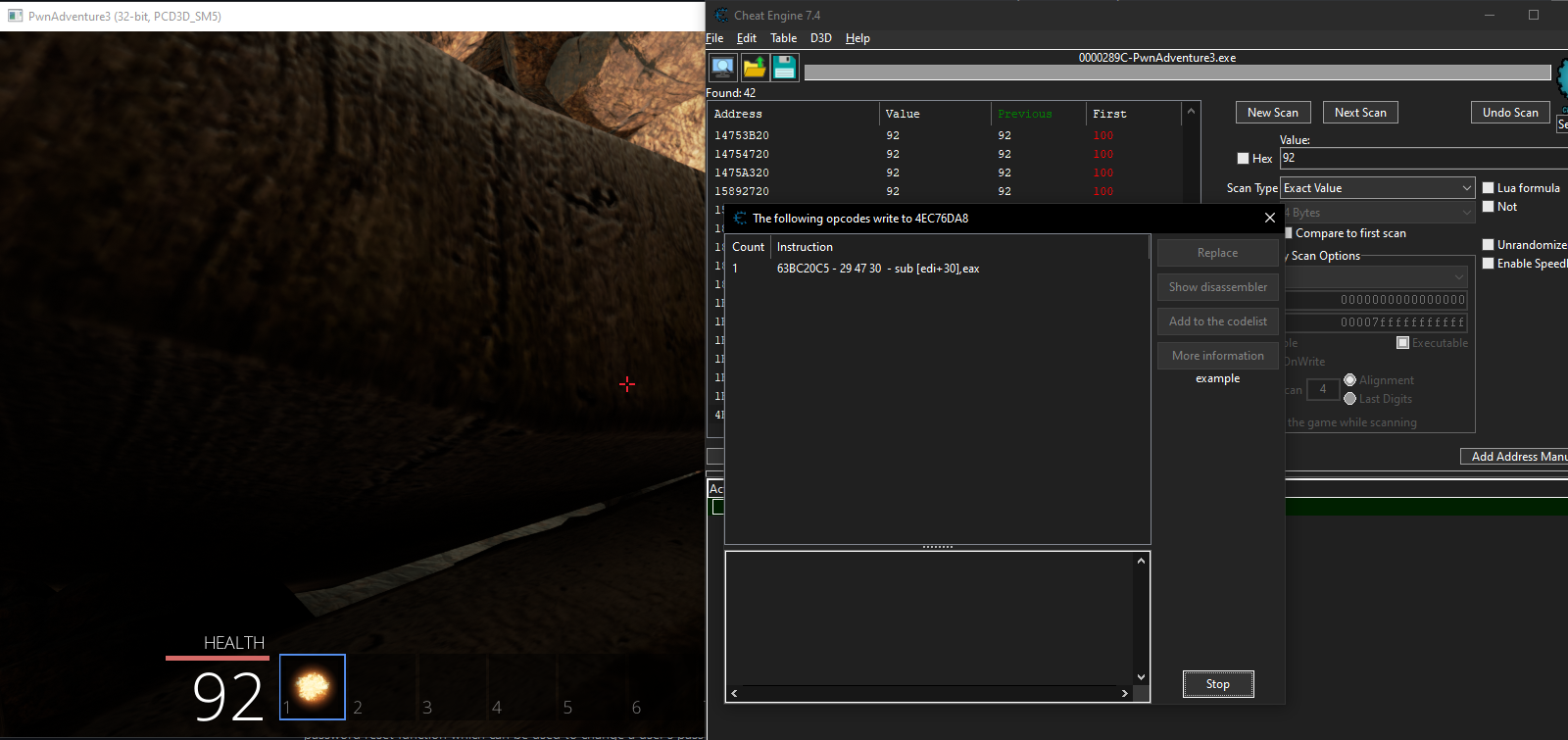Open the process selector icon
This screenshot has width=1568, height=740.
pos(723,68)
